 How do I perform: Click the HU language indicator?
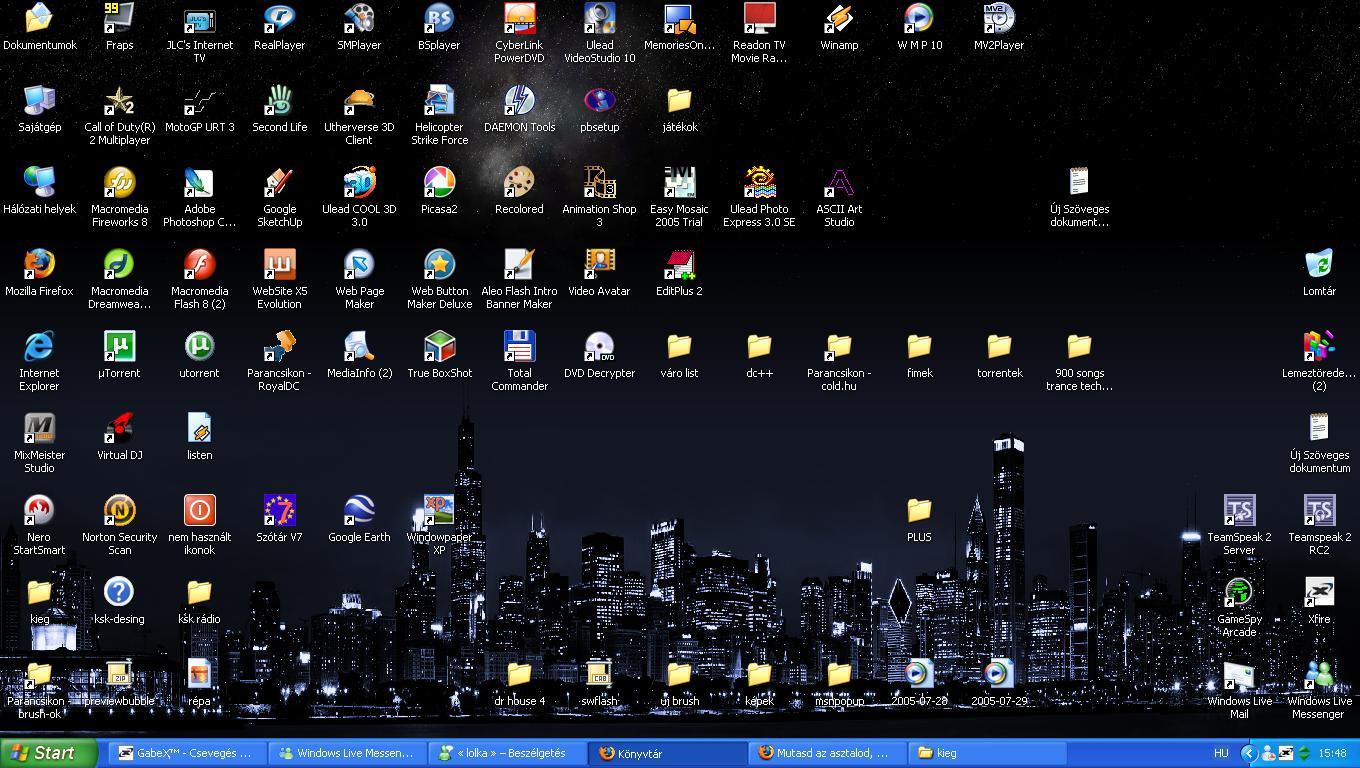pos(1221,753)
